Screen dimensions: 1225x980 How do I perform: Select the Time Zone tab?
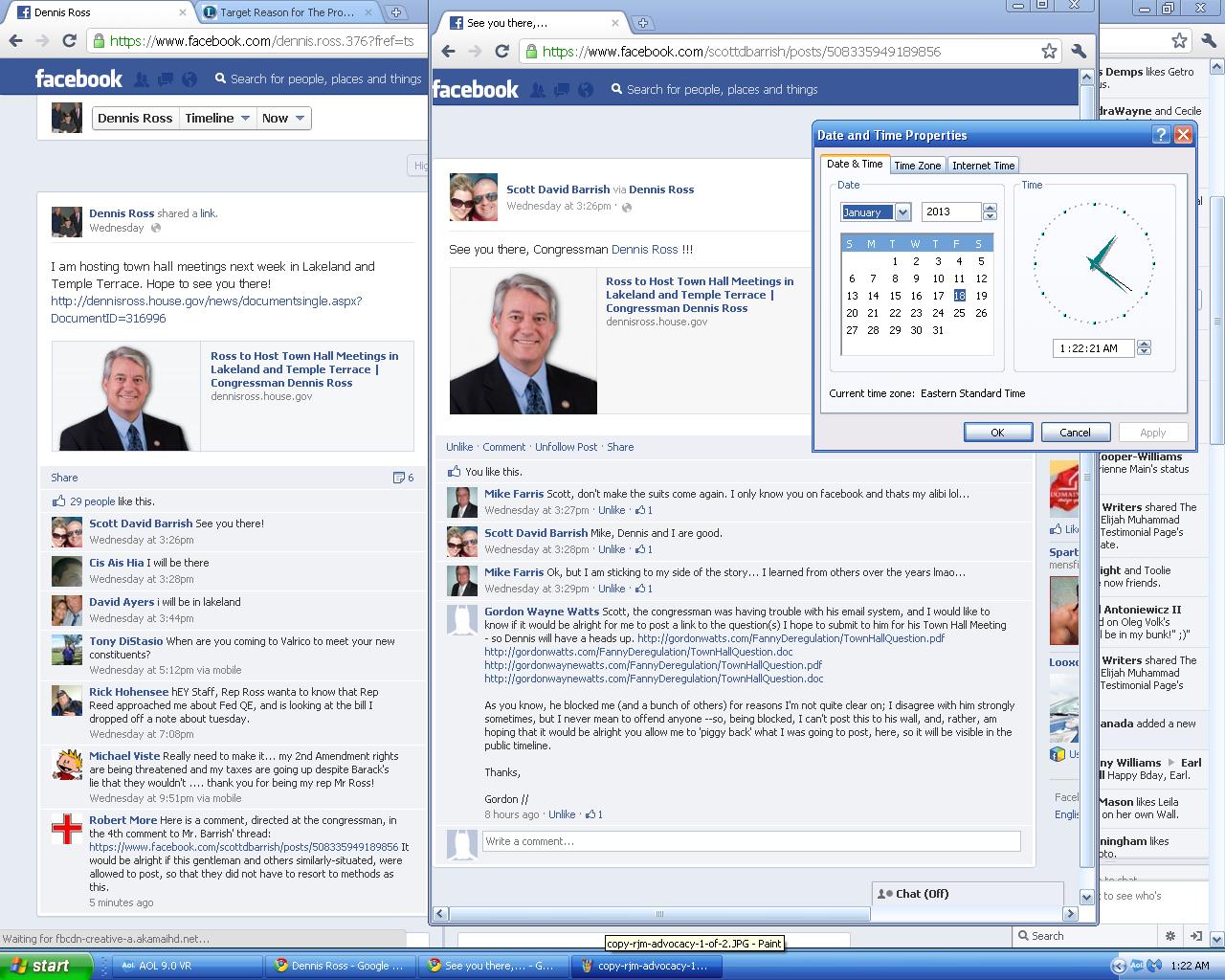pos(917,166)
